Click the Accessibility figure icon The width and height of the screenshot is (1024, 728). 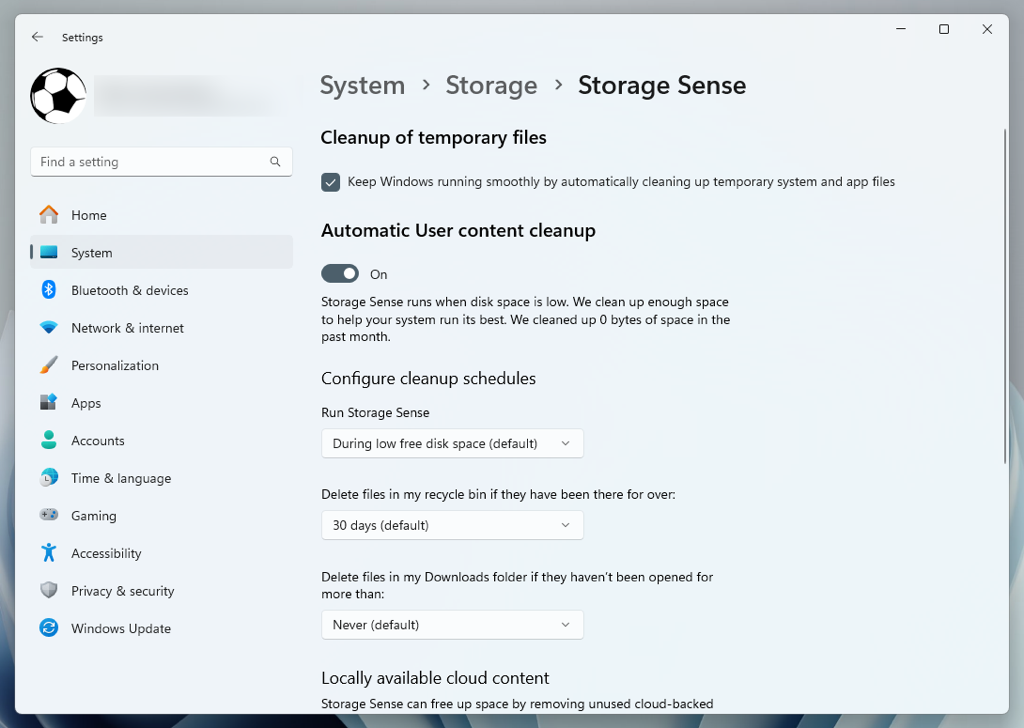coord(48,553)
